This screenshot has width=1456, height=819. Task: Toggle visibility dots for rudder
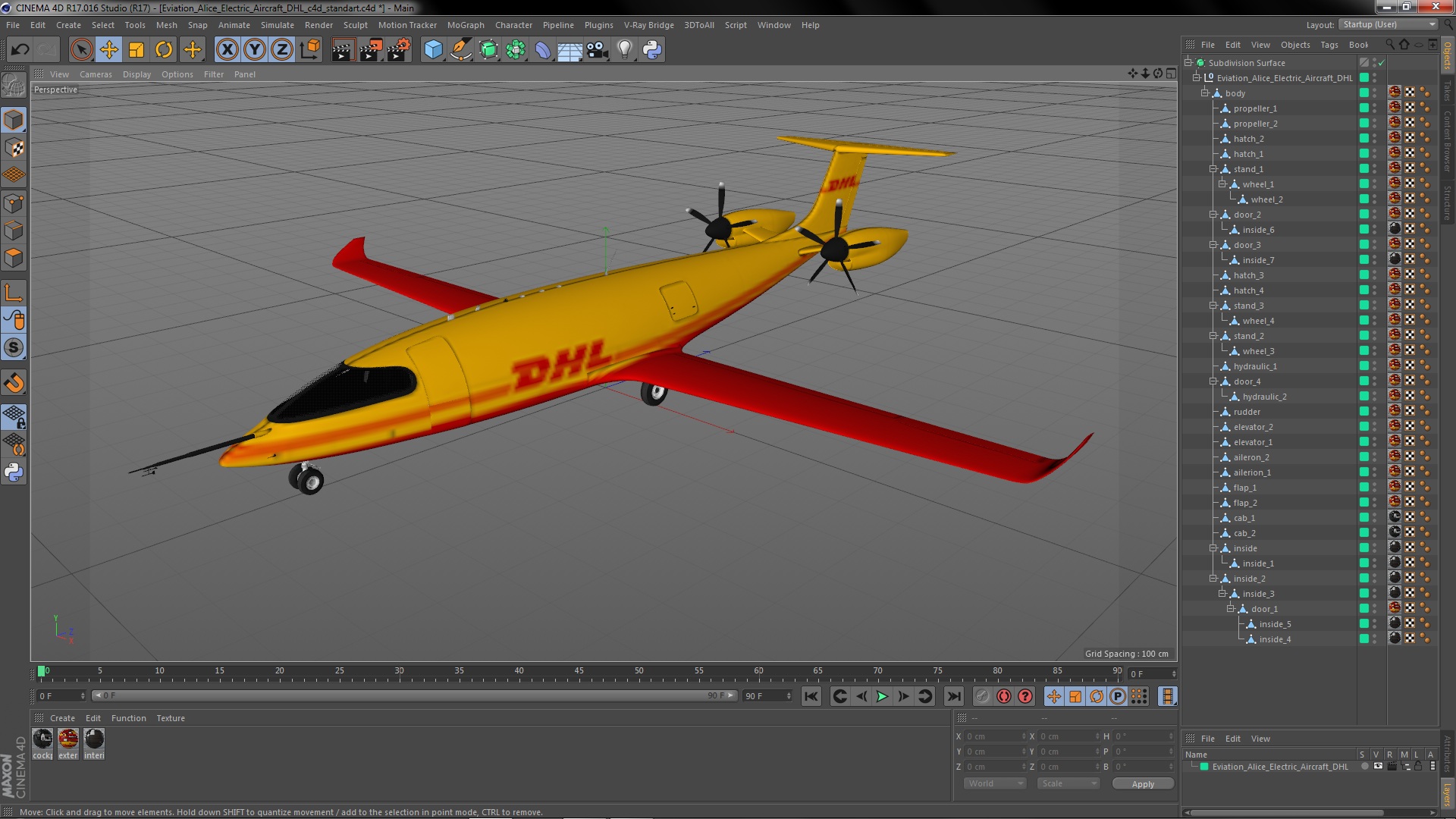[x=1375, y=412]
